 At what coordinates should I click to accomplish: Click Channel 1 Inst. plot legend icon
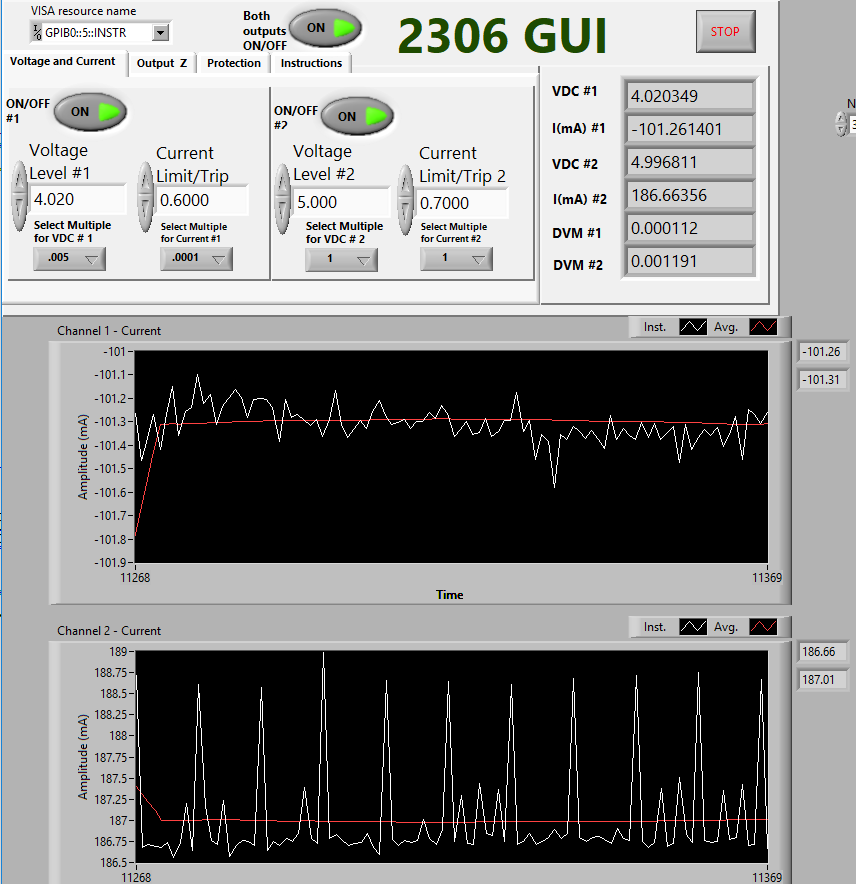[693, 327]
